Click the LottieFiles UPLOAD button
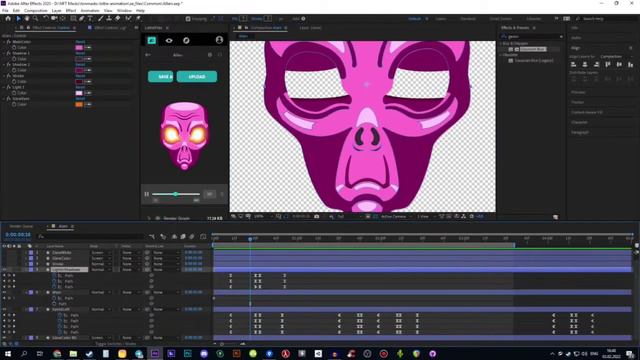The height and width of the screenshot is (360, 640). [x=197, y=77]
